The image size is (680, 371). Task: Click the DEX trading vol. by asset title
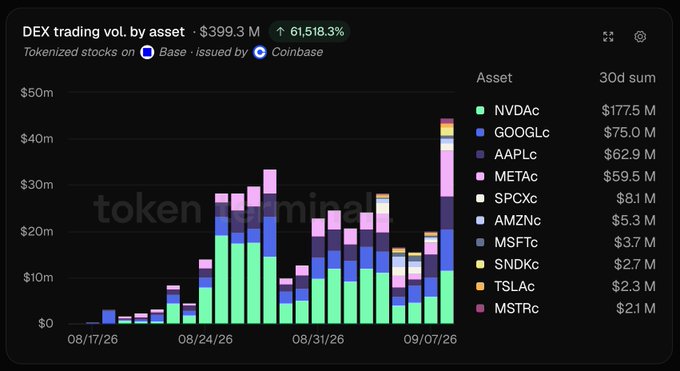coord(104,32)
